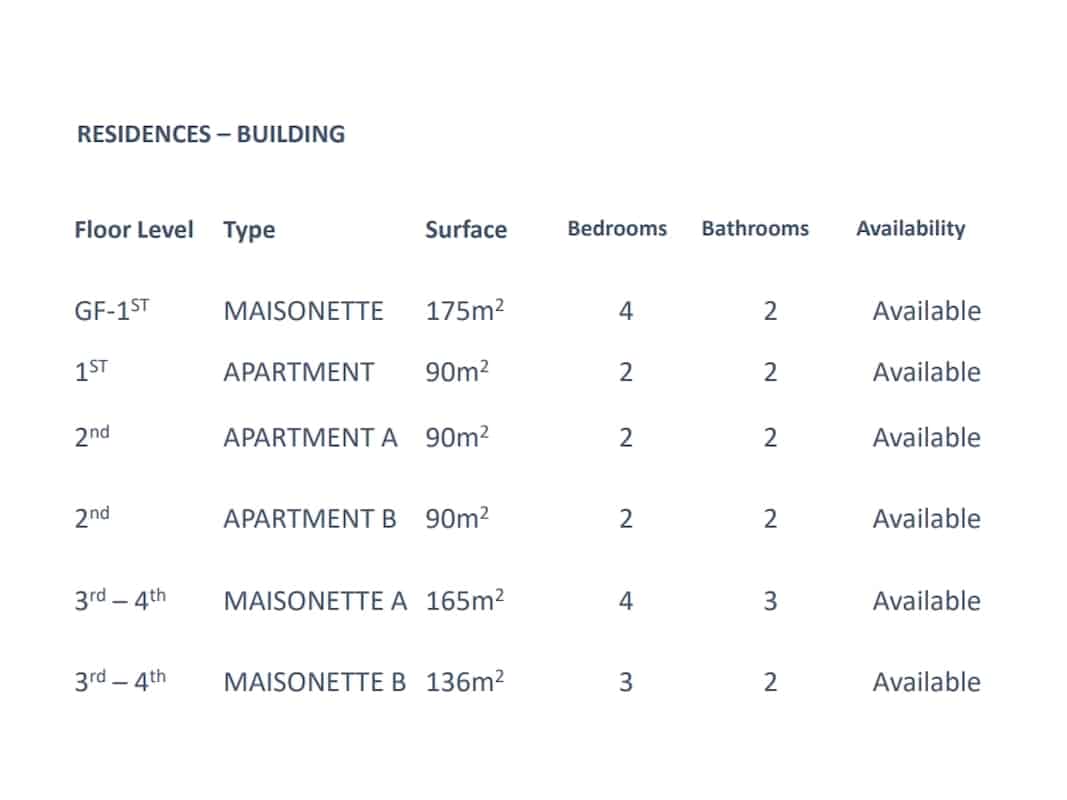Click the MAISONETTE B type cell
The image size is (1067, 800).
314,682
